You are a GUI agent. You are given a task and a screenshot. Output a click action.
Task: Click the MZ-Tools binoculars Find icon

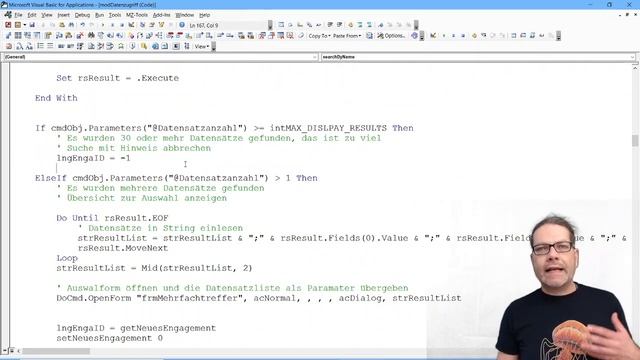(91, 36)
